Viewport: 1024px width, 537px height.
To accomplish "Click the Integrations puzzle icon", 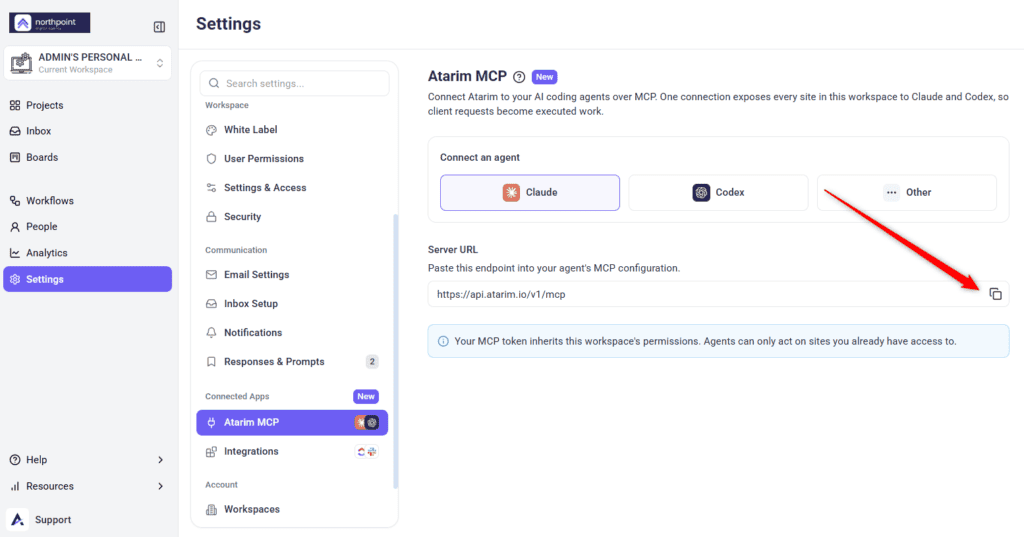I will tap(212, 451).
